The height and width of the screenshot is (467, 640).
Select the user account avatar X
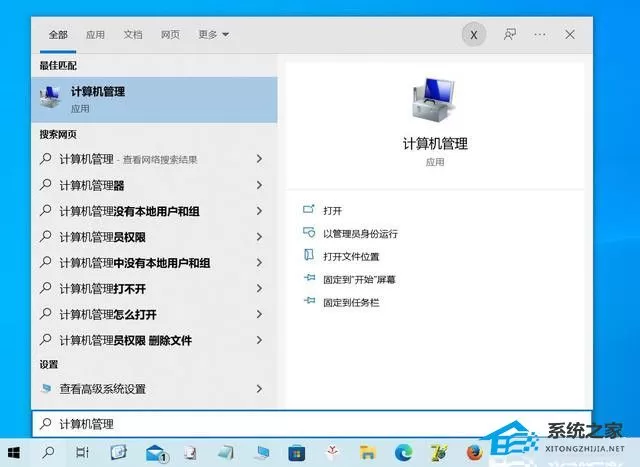(473, 35)
